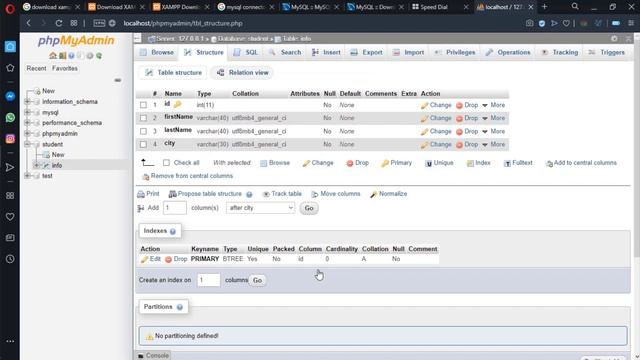The height and width of the screenshot is (360, 640).
Task: Tick checkbox for firstName column row
Action: 143,118
